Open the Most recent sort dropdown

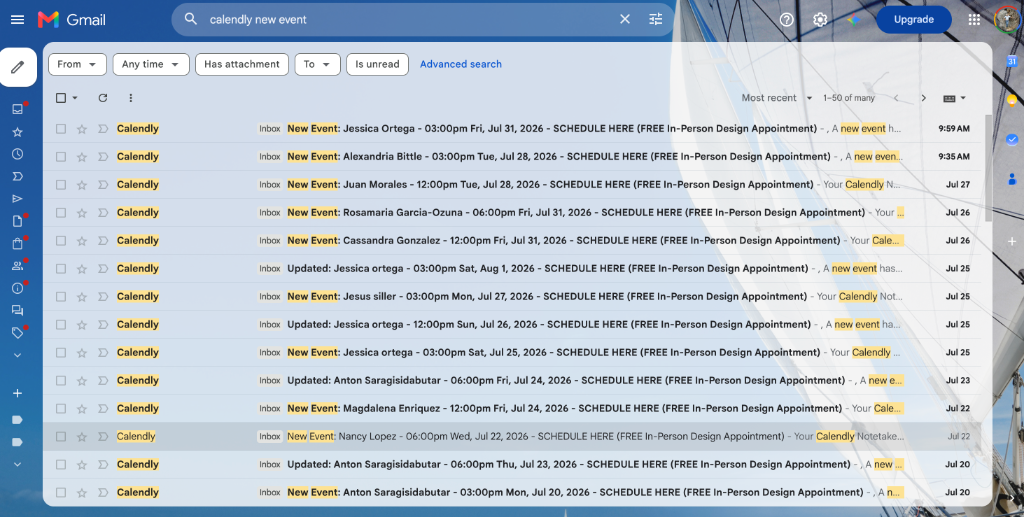coord(776,98)
